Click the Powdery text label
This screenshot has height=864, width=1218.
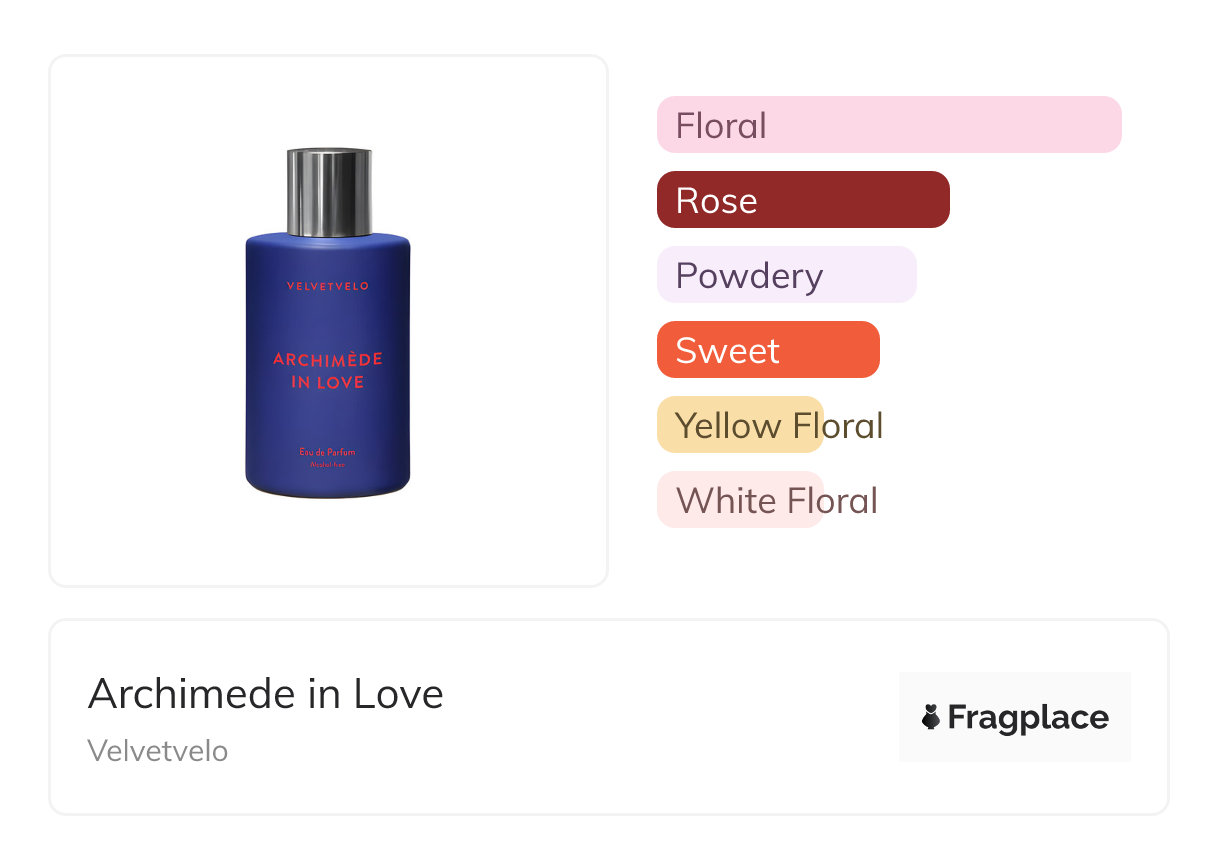(749, 276)
